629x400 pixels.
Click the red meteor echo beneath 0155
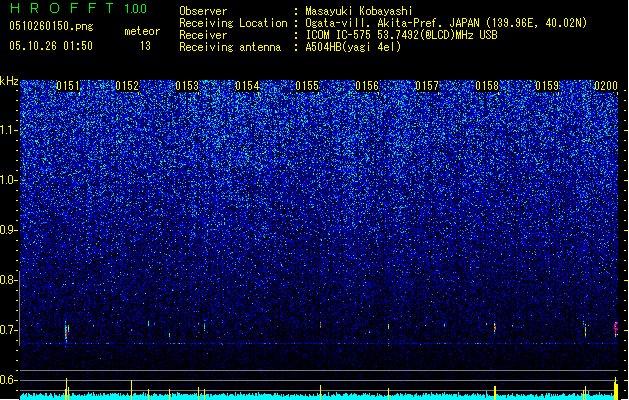click(x=321, y=325)
